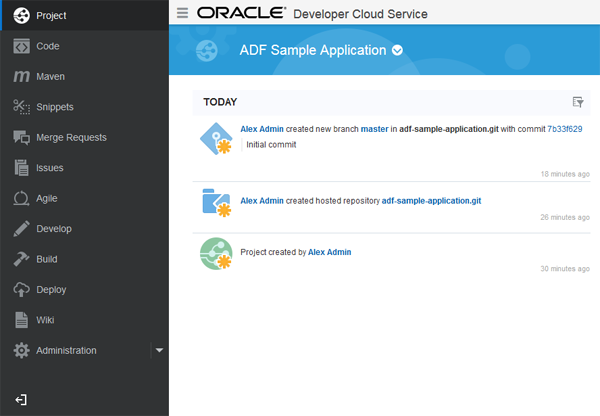This screenshot has width=600, height=416.
Task: Expand the Administration submenu arrow
Action: [x=159, y=350]
